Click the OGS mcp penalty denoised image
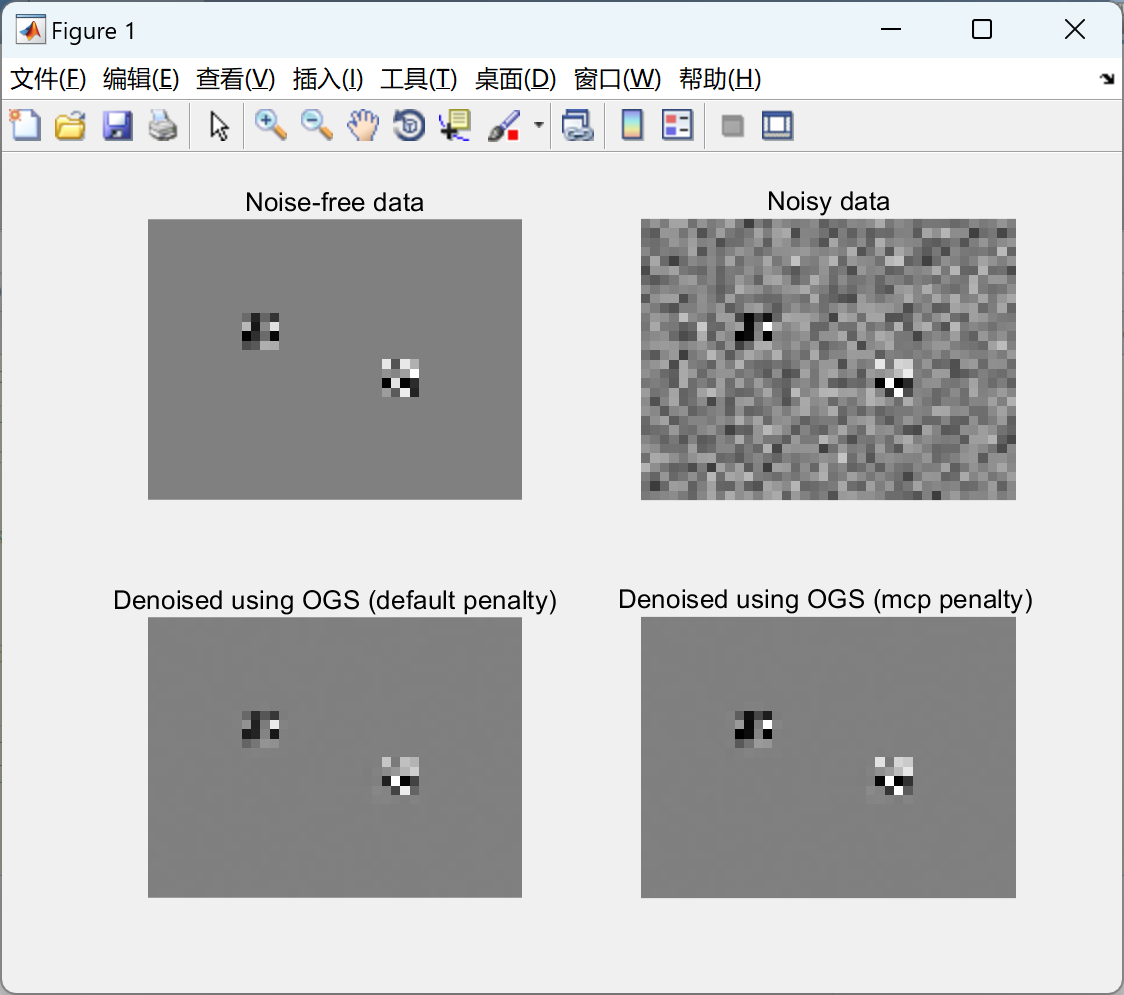Viewport: 1124px width, 995px height. point(828,758)
